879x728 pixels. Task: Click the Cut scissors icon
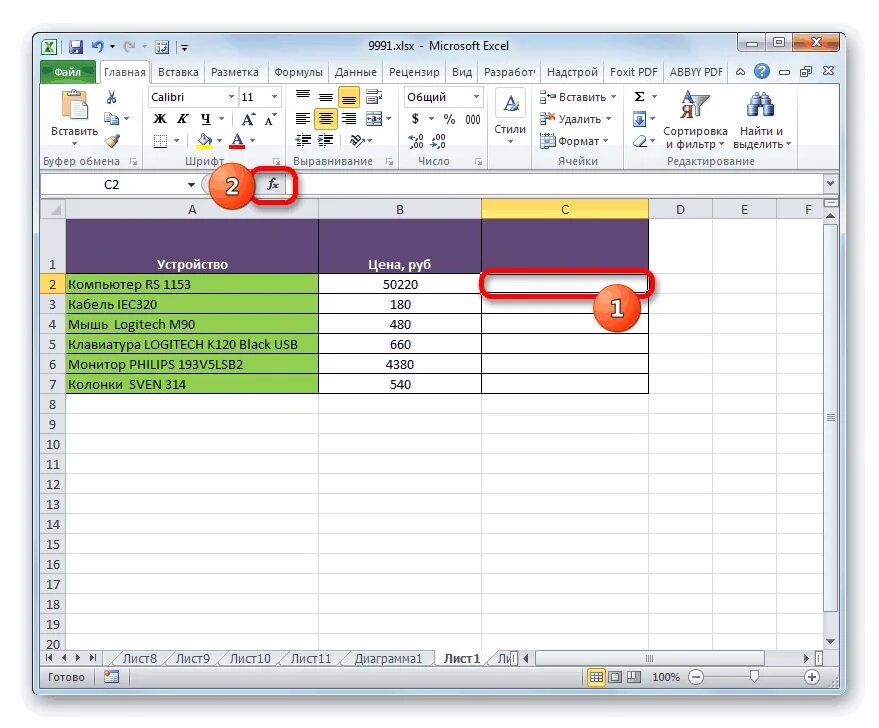click(112, 98)
